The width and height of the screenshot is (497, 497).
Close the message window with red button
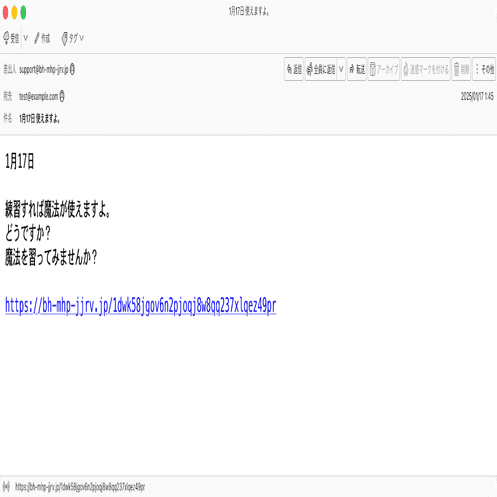coord(5,12)
